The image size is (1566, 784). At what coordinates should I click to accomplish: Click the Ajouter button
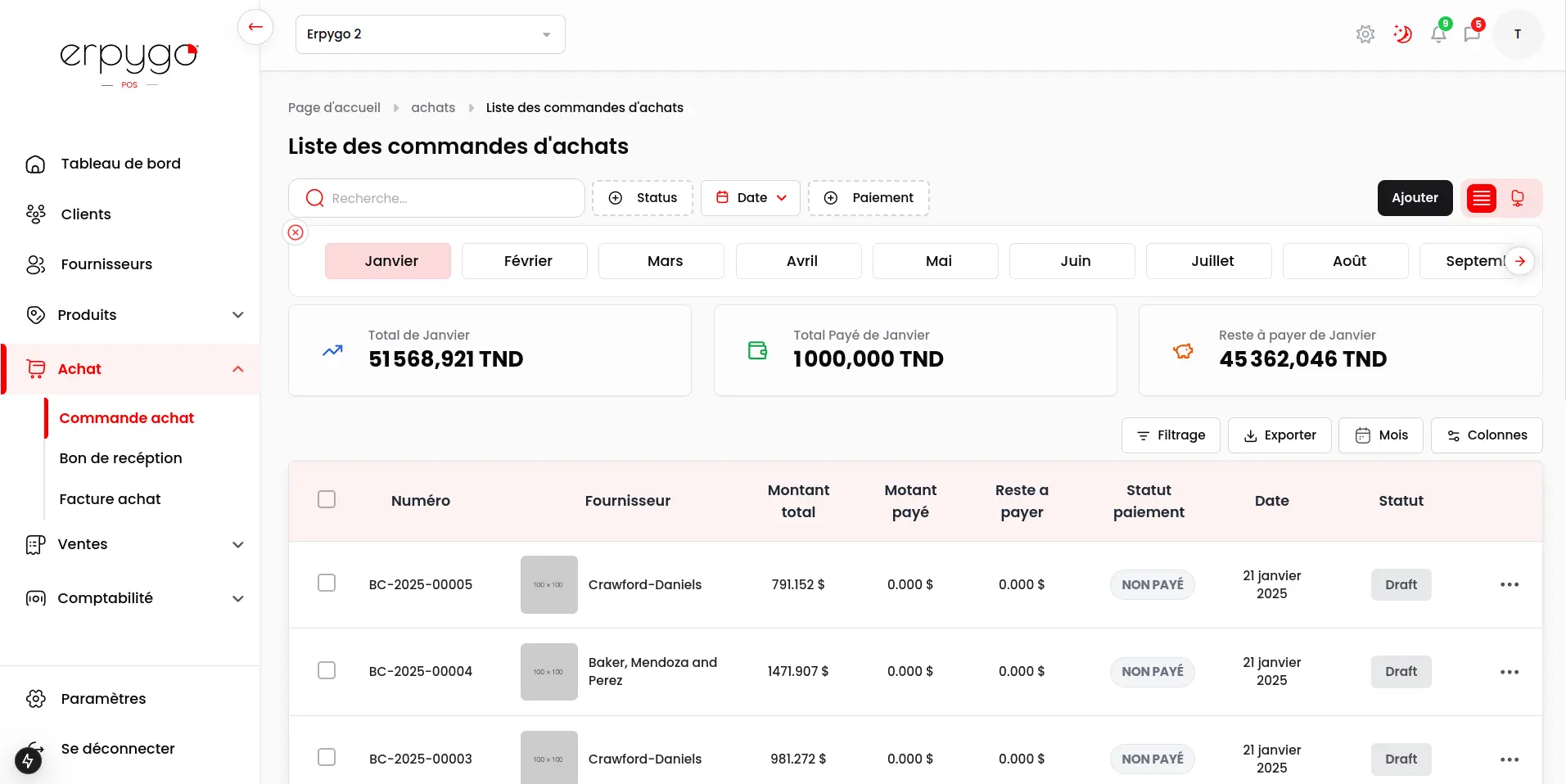(1415, 198)
